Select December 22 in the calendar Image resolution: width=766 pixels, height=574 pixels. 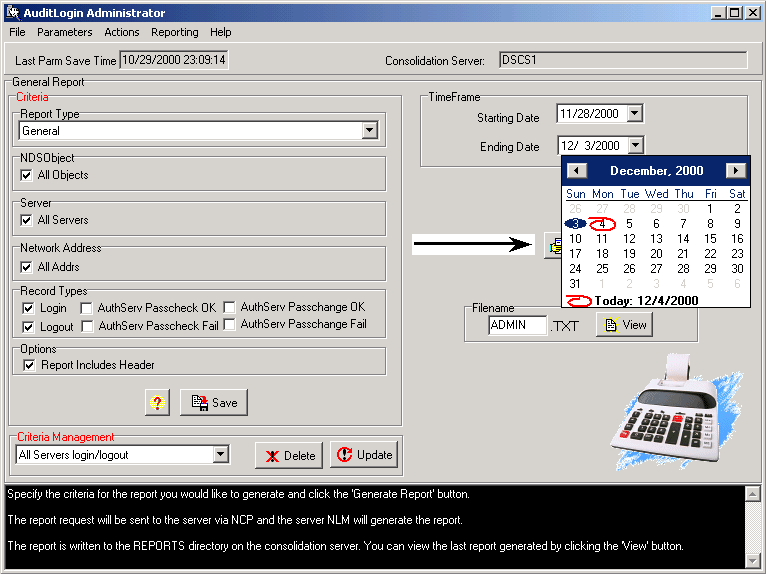[x=710, y=254]
